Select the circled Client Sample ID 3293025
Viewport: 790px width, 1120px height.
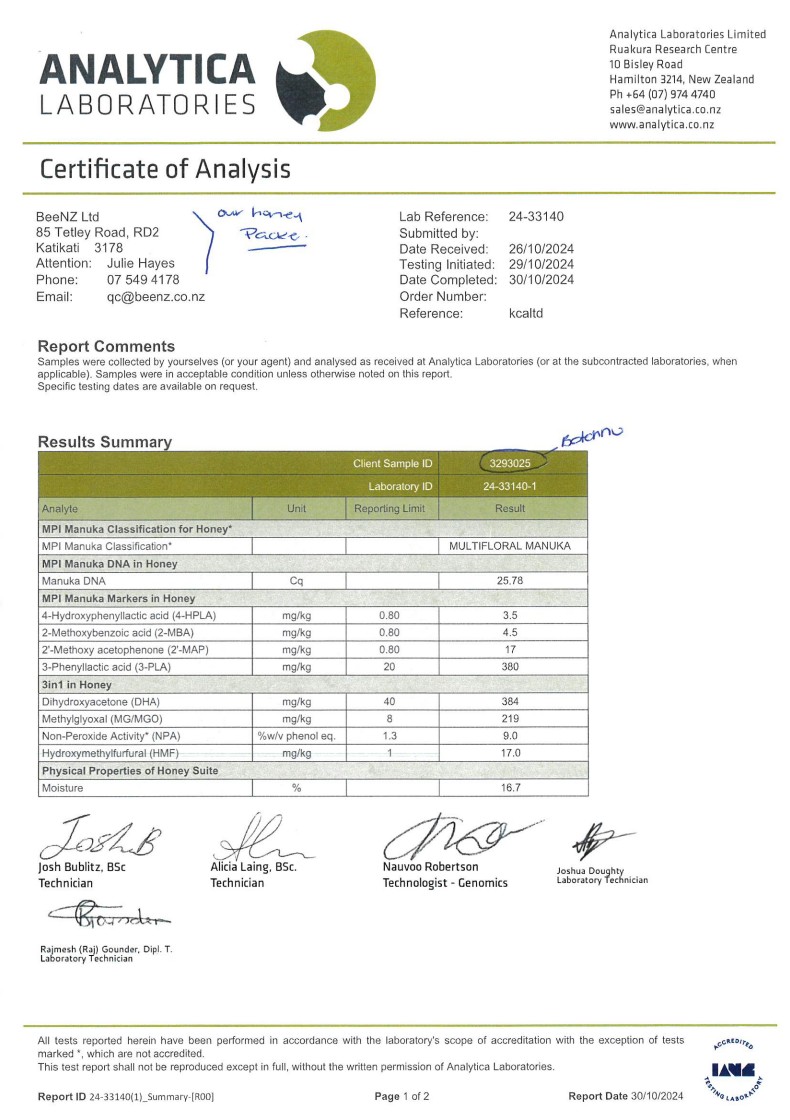pos(510,463)
